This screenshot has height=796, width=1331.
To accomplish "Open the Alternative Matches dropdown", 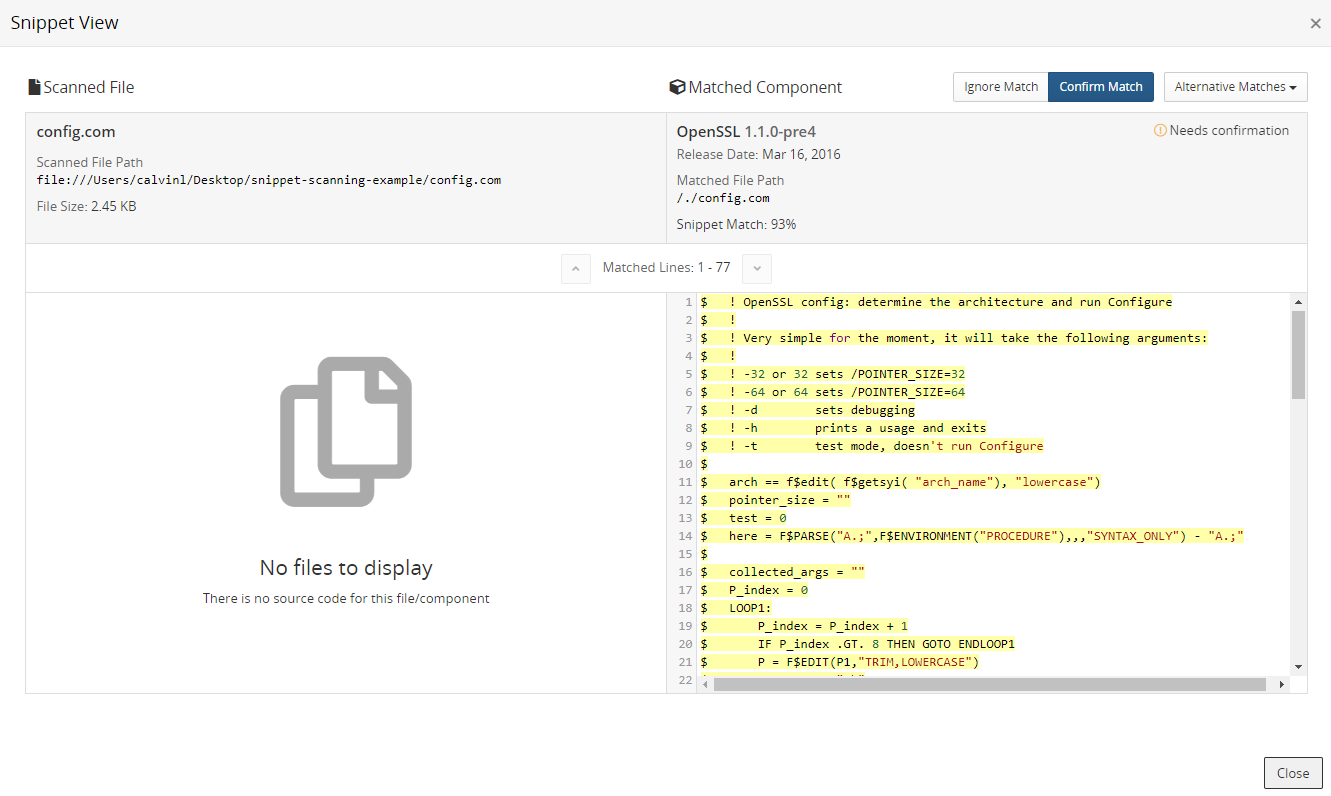I will (1235, 87).
